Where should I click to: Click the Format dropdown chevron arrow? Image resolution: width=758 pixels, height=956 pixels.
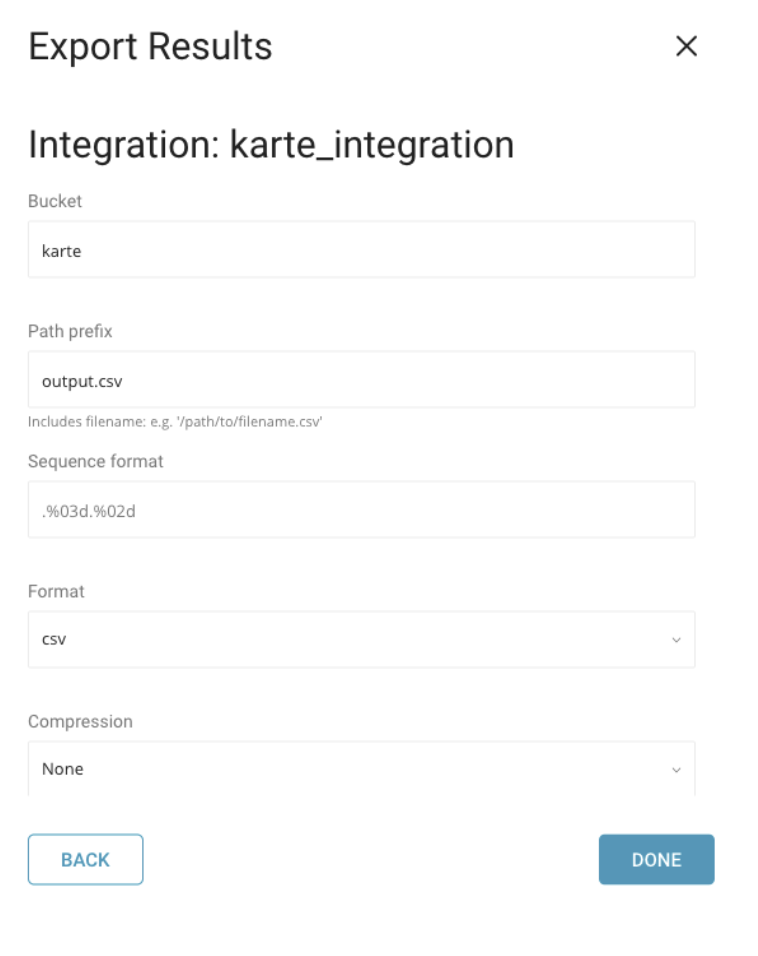click(676, 640)
